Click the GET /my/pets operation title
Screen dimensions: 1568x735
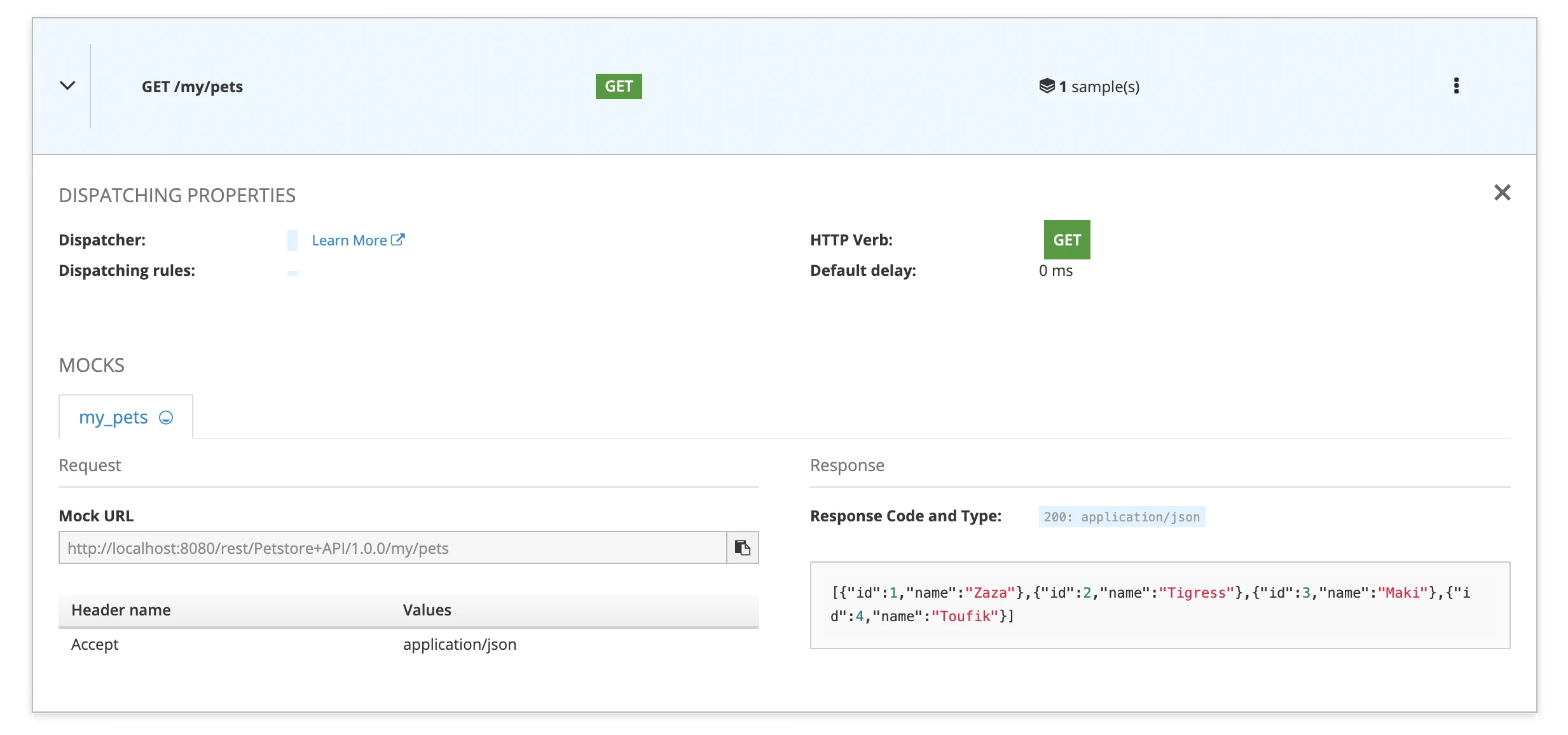(x=192, y=86)
